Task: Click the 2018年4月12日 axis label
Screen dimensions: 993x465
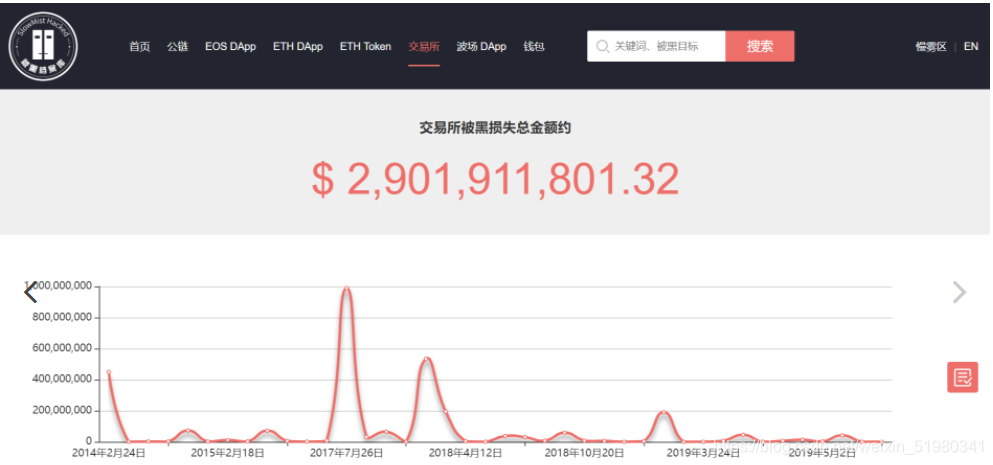Action: [x=465, y=453]
